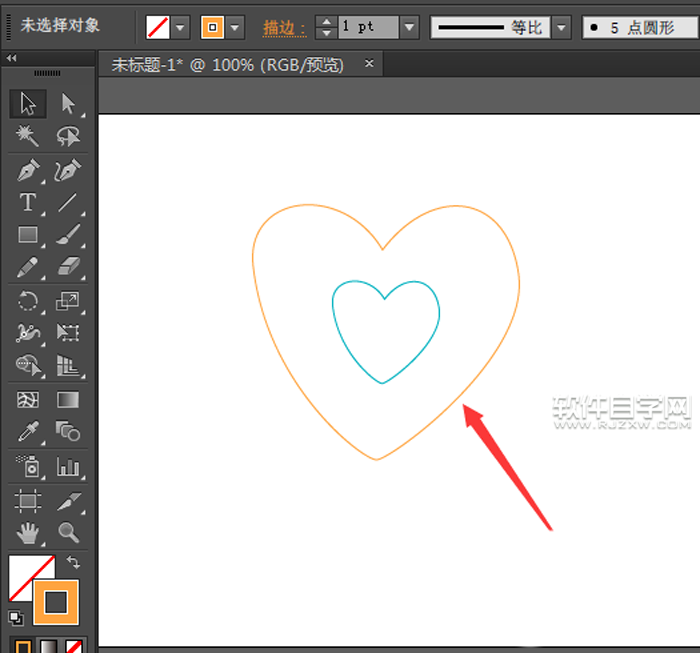Switch to the 未标题-1 document tab
This screenshot has height=653, width=700.
pyautogui.click(x=227, y=65)
